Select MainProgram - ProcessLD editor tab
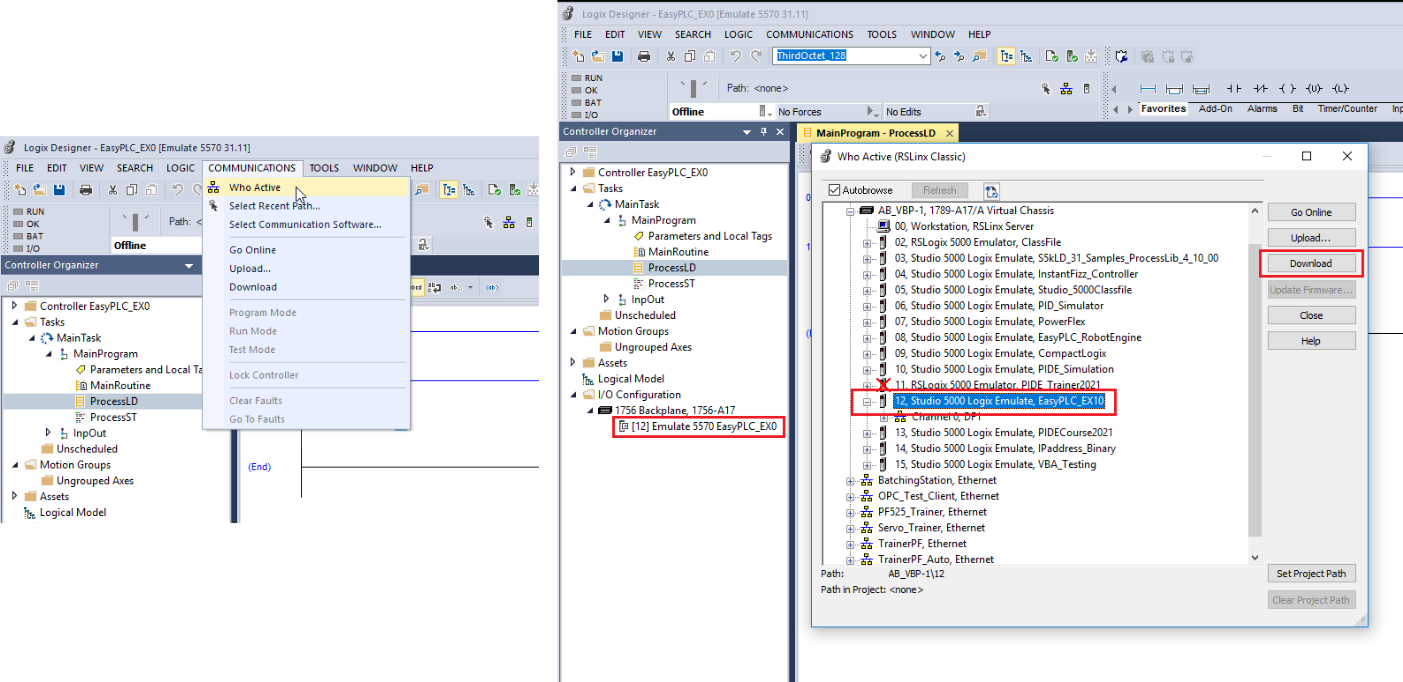The width and height of the screenshot is (1403, 682). (x=876, y=132)
